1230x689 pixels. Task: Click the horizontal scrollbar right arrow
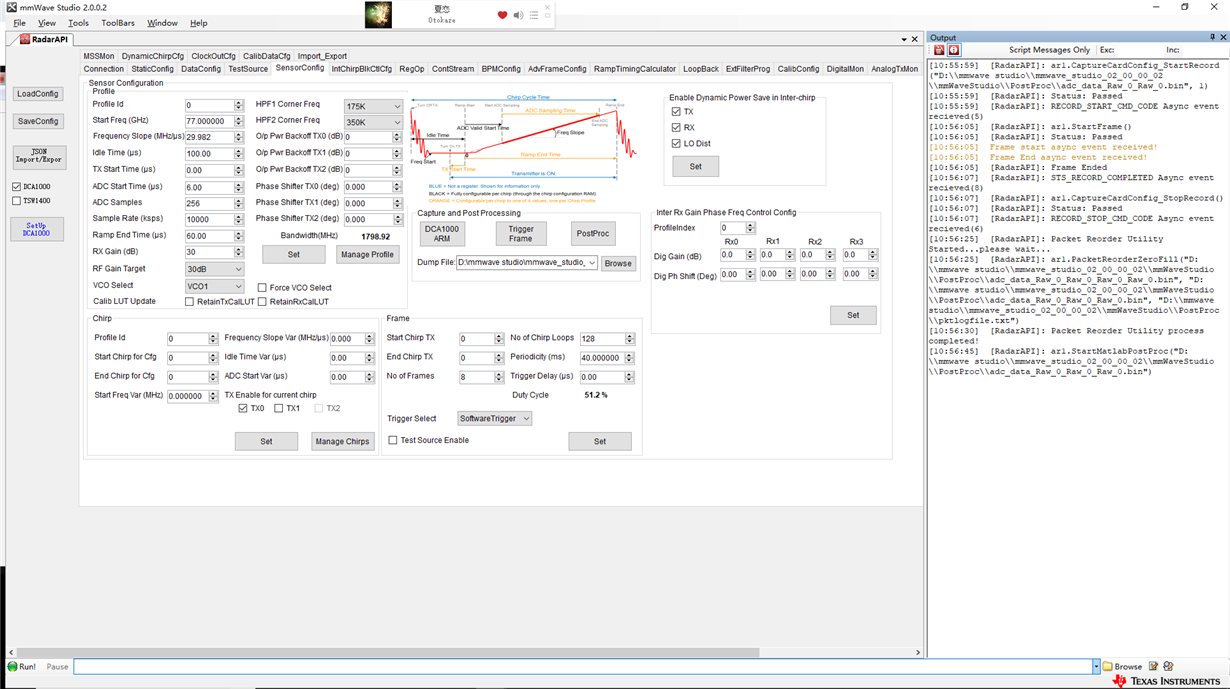tap(919, 653)
